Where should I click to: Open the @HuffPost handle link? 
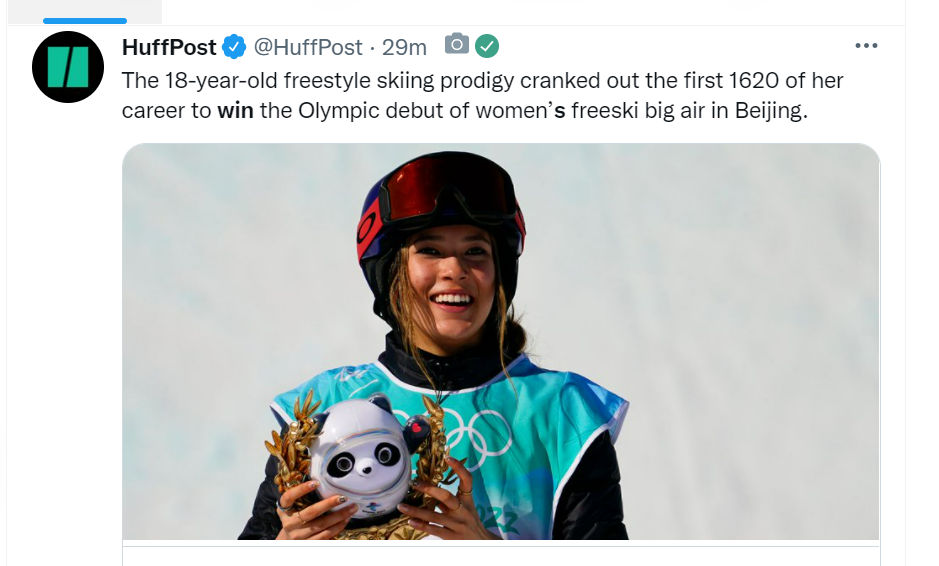(x=307, y=47)
